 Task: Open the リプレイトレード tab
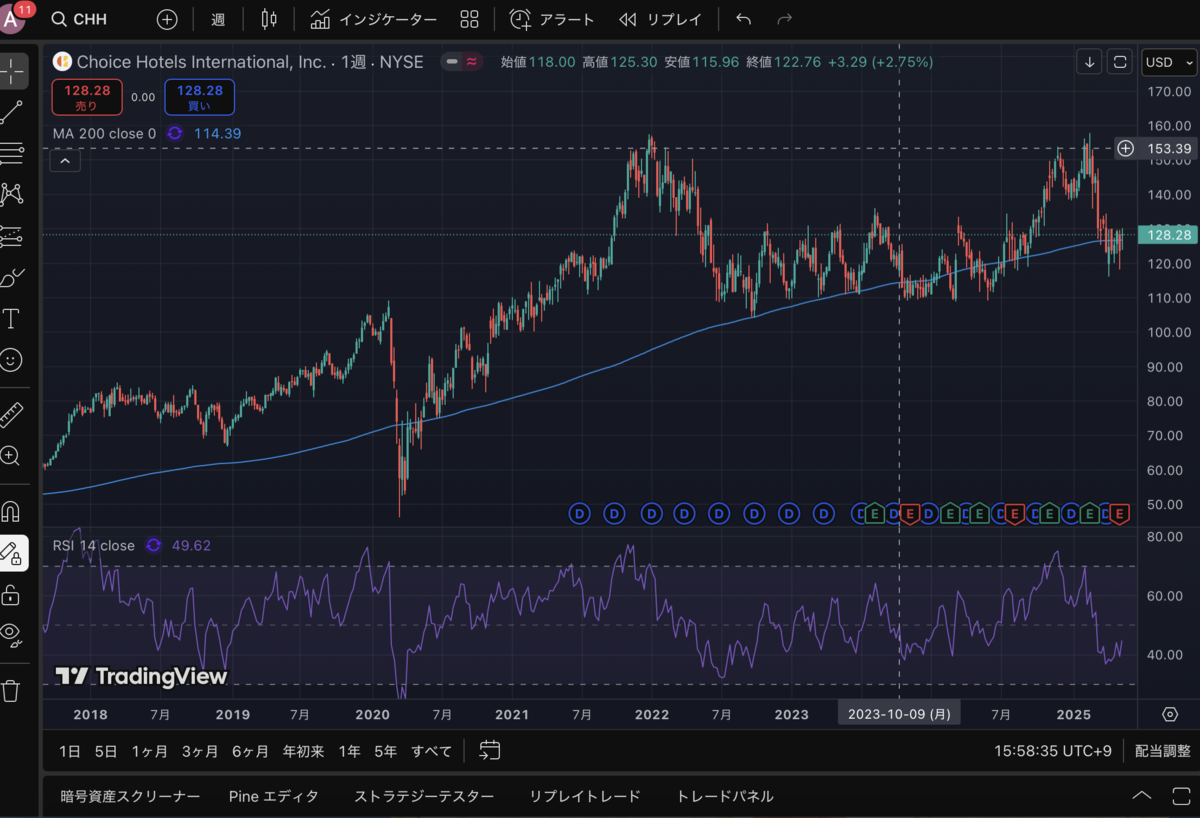[585, 796]
